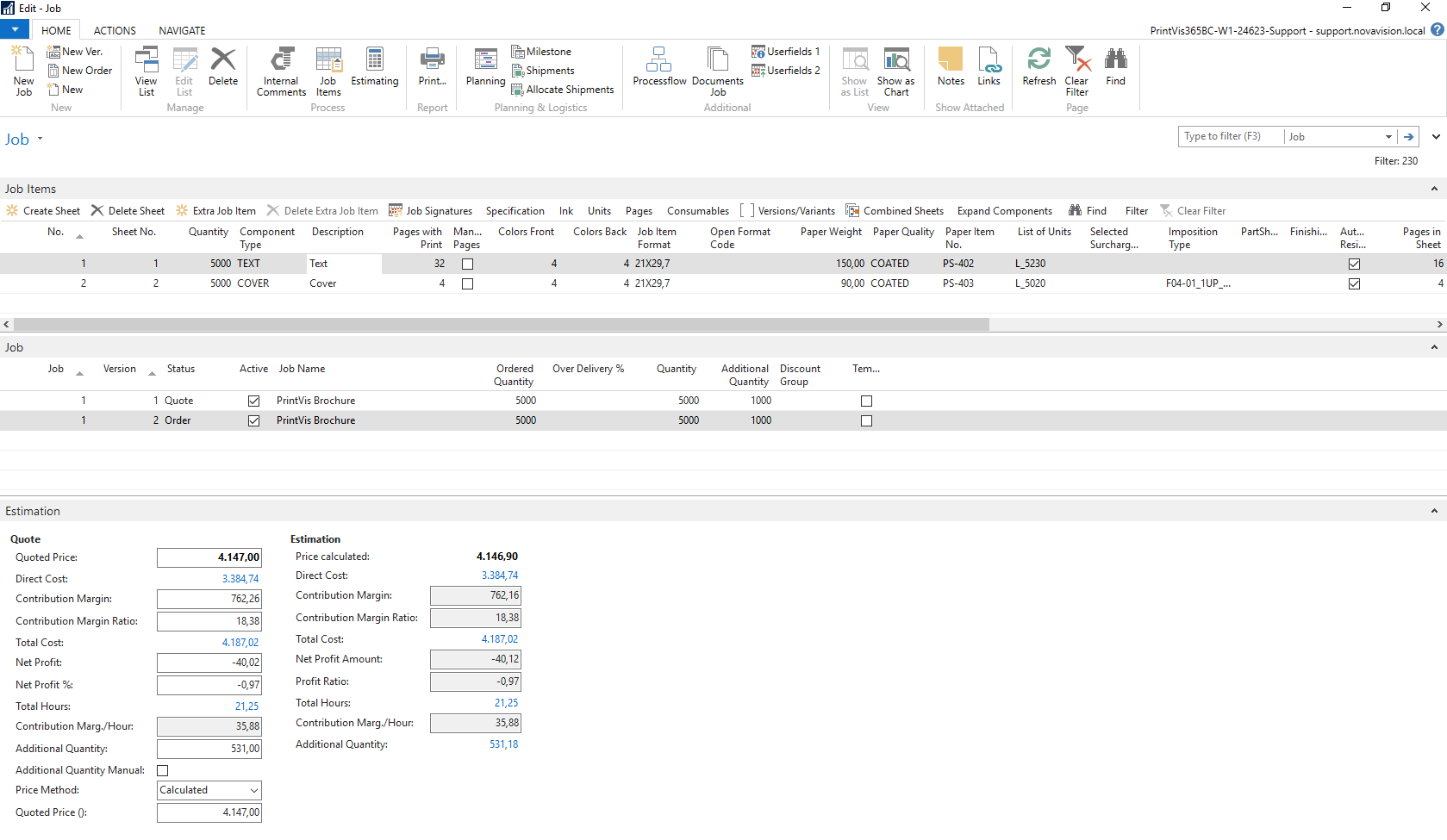Open the Print report option

coord(432,67)
